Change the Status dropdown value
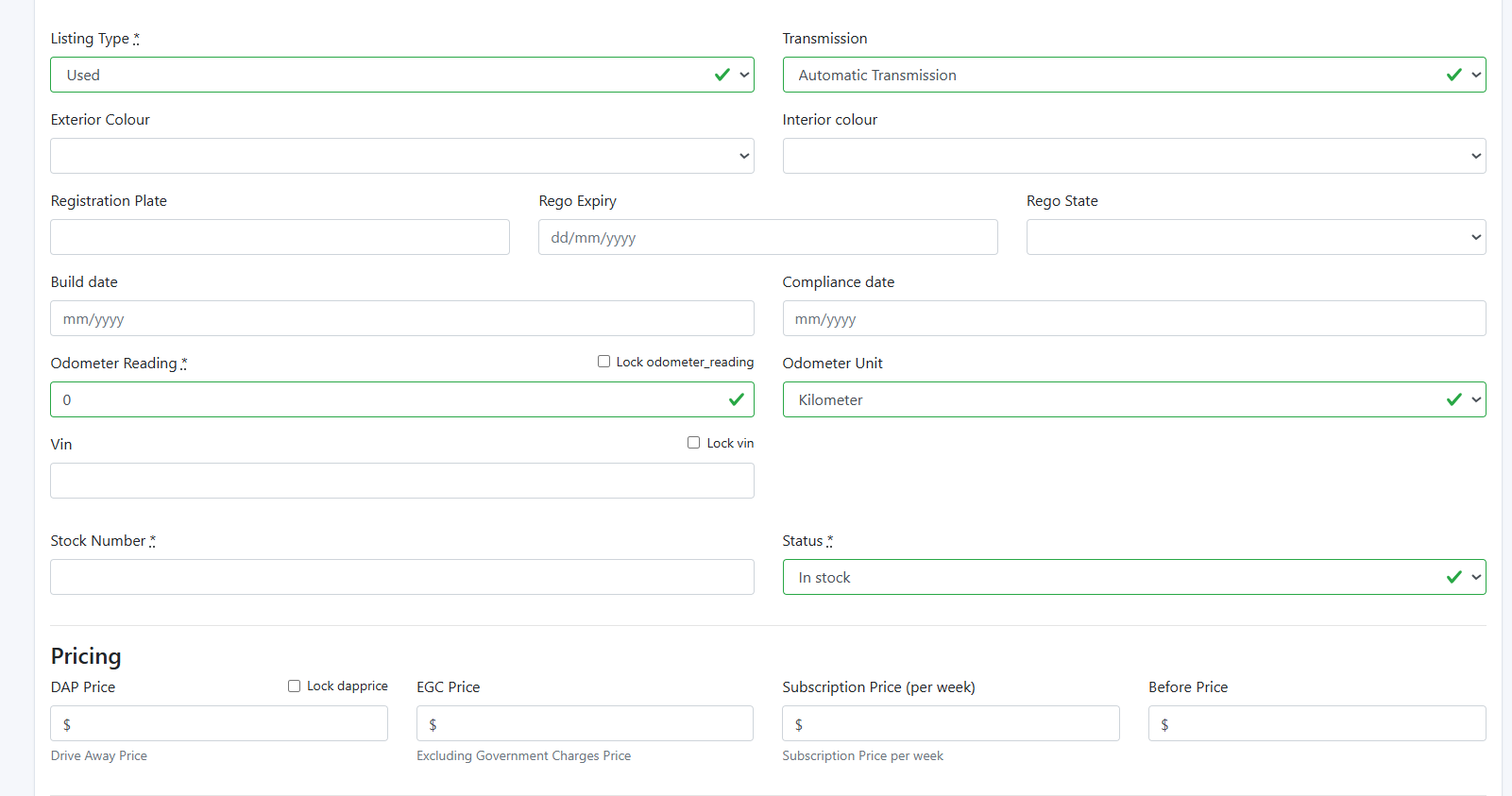 coord(1133,577)
